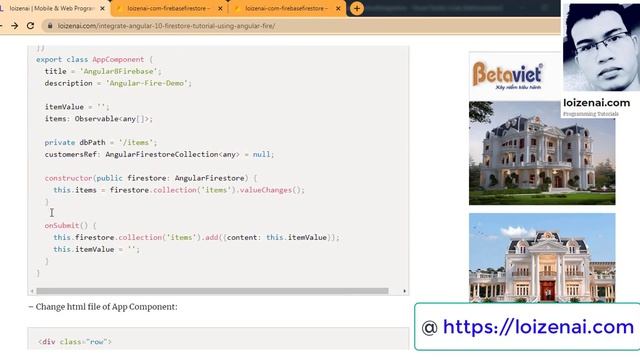
Task: Switch to the second loizenai-com-firebasefirestore tab
Action: tap(286, 8)
